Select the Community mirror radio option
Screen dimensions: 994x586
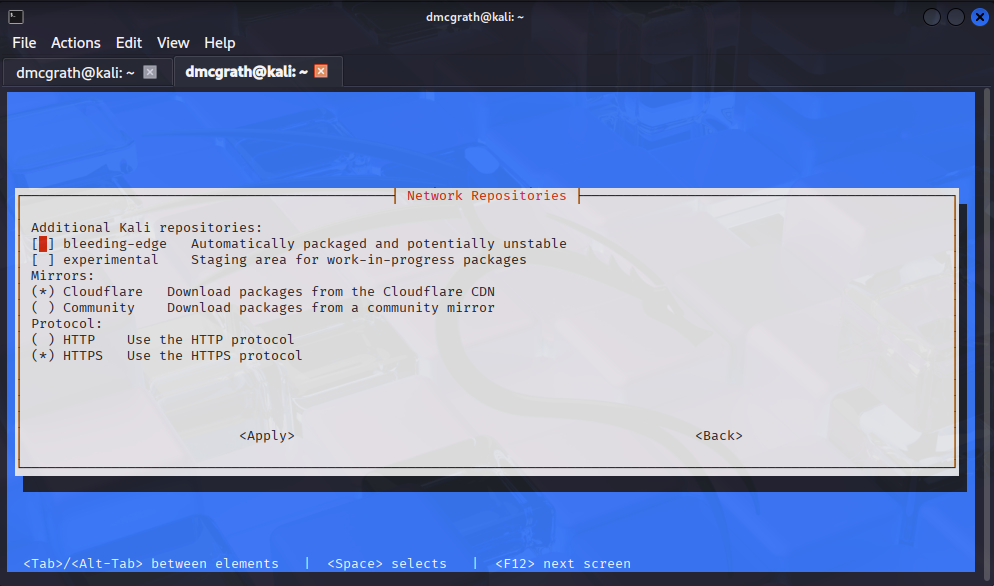(43, 308)
